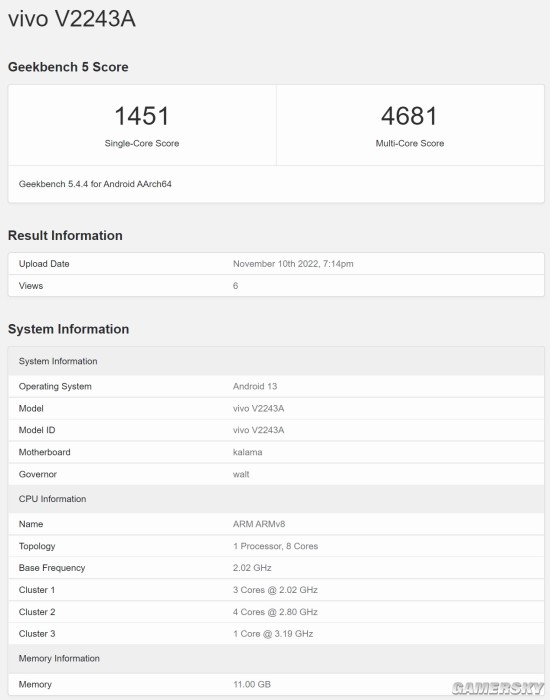Click the Memory value 11.00 GB
The height and width of the screenshot is (700, 550).
(x=252, y=684)
